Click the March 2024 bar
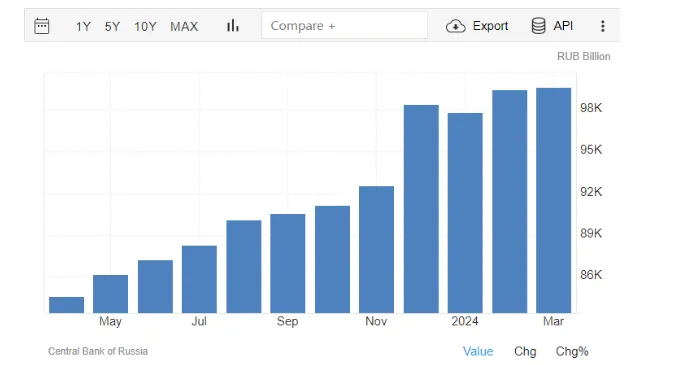The height and width of the screenshot is (365, 676). [x=554, y=200]
